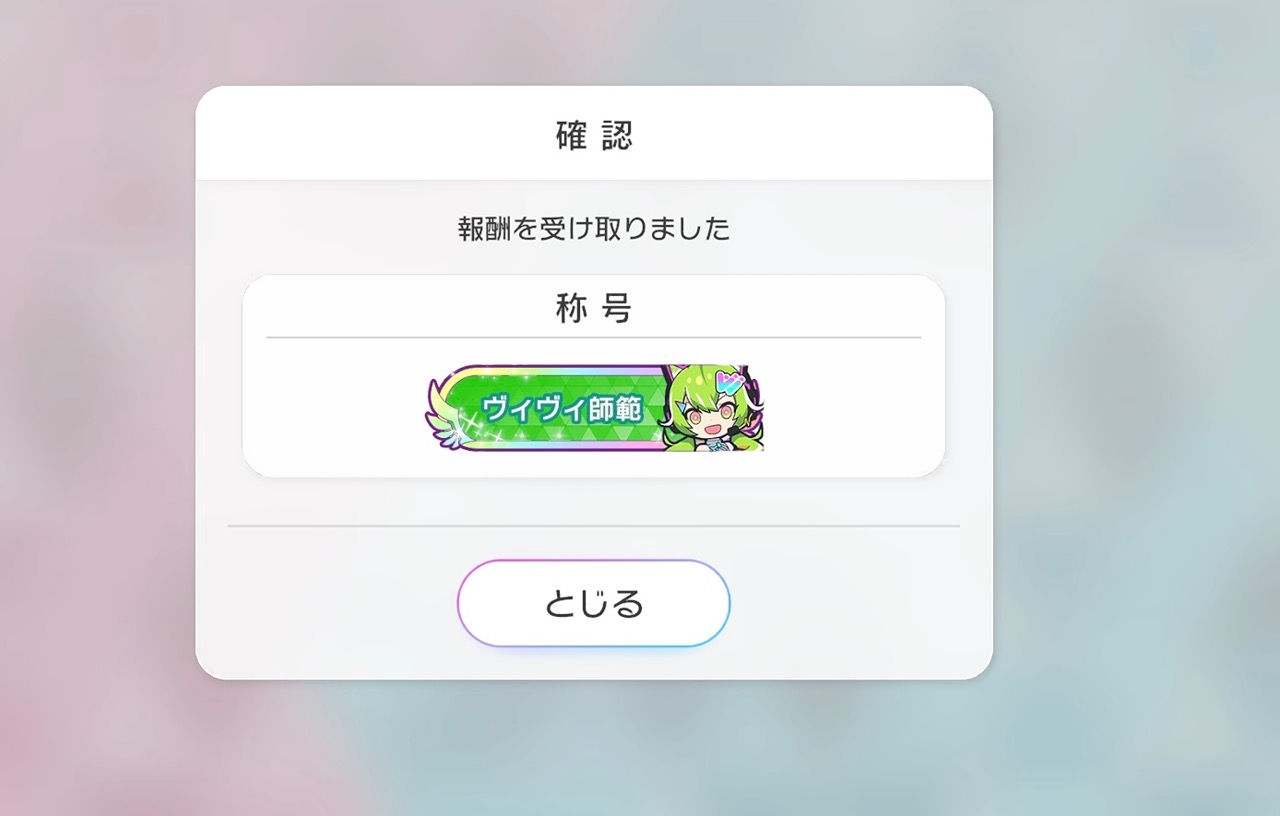Click the line under 称号 heading

click(x=594, y=338)
